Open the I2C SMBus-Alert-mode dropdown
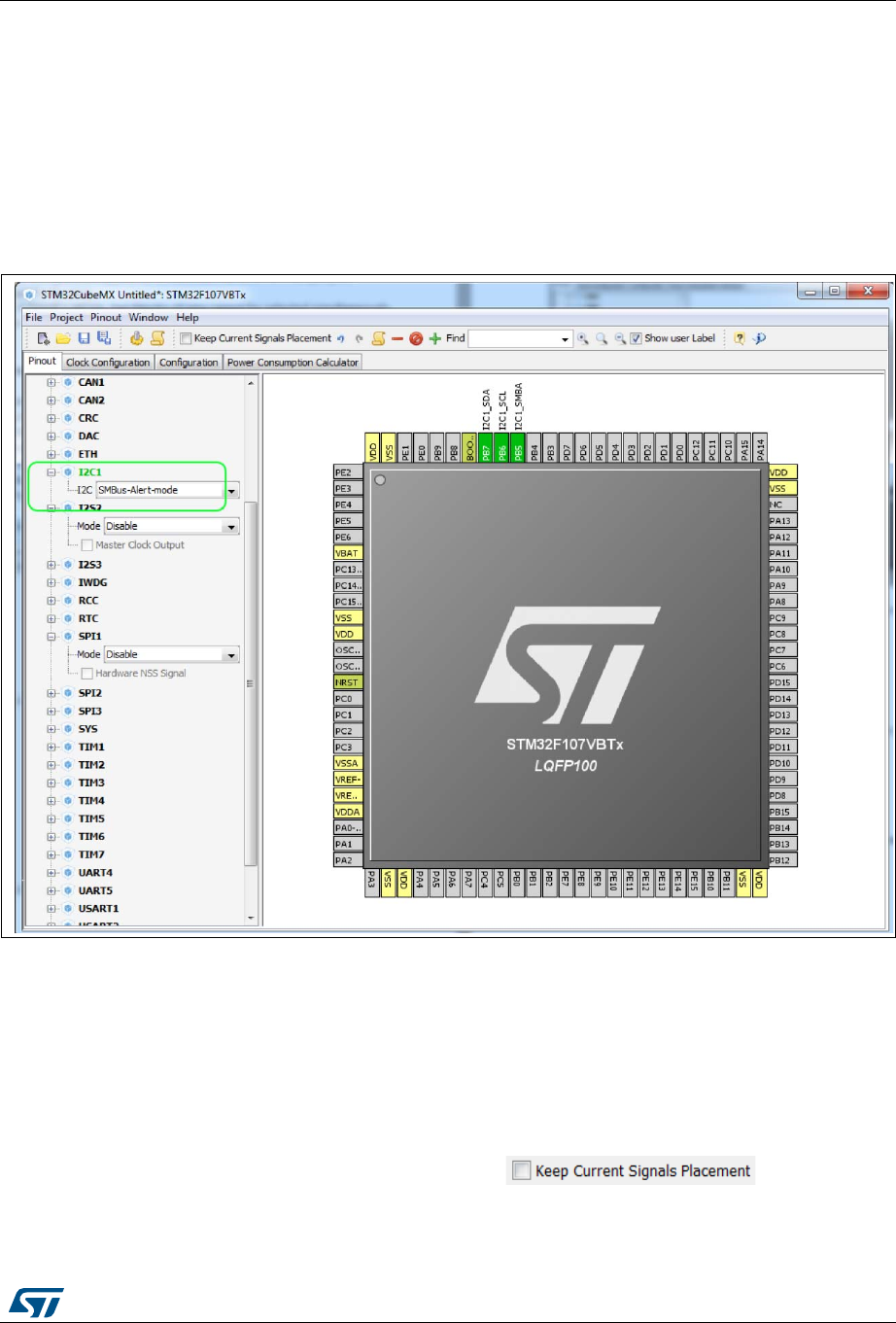Viewport: 896px width, 1323px height. pyautogui.click(x=231, y=490)
